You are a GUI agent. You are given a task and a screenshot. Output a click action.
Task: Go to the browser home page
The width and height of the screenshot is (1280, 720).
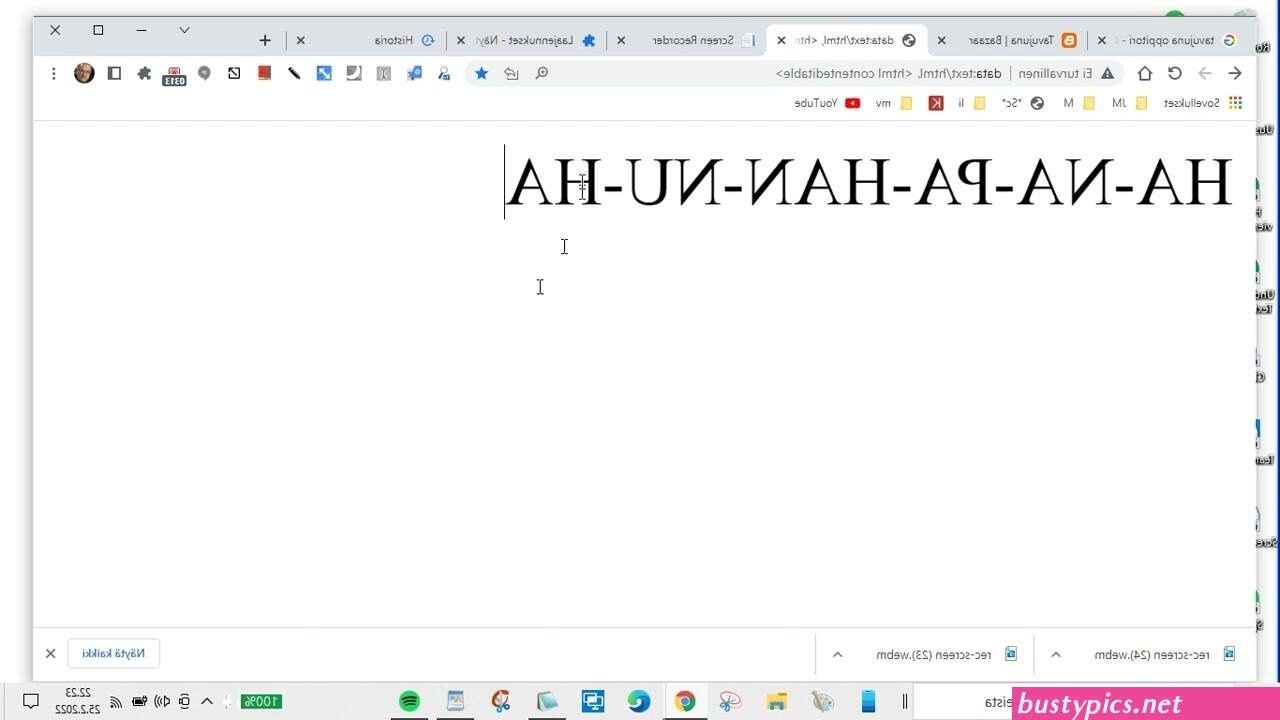1145,73
